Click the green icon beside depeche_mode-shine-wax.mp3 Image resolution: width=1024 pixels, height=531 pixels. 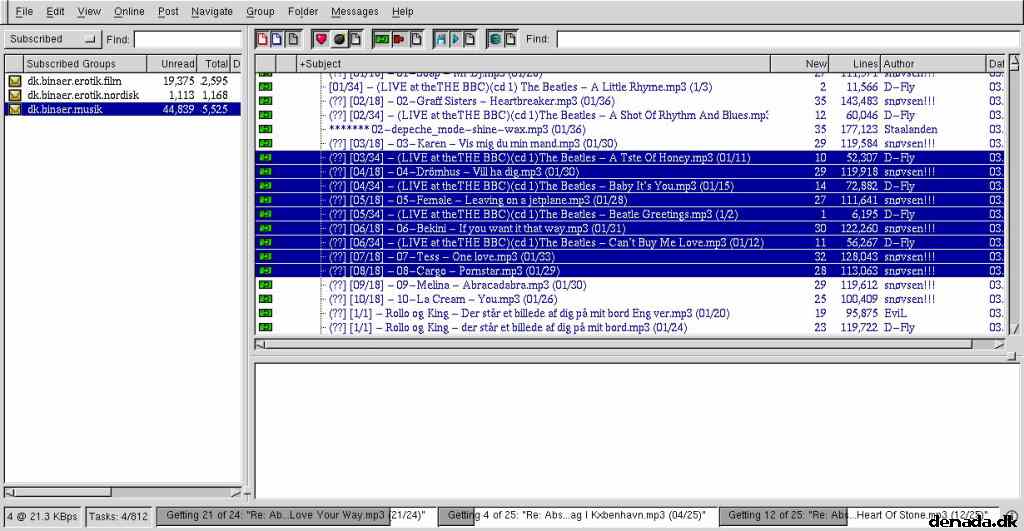(x=266, y=129)
